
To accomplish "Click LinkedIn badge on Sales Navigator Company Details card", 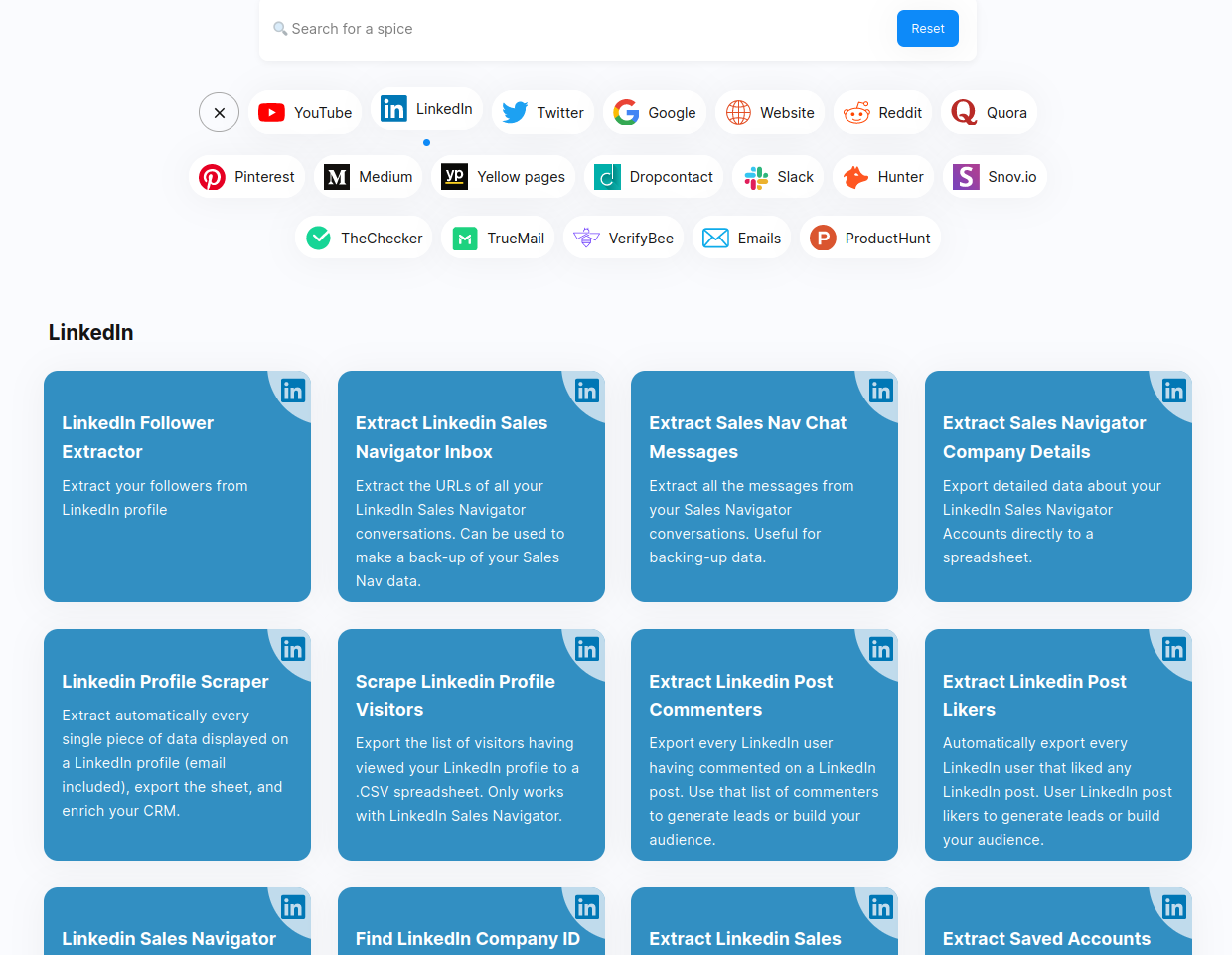I will tap(1174, 391).
